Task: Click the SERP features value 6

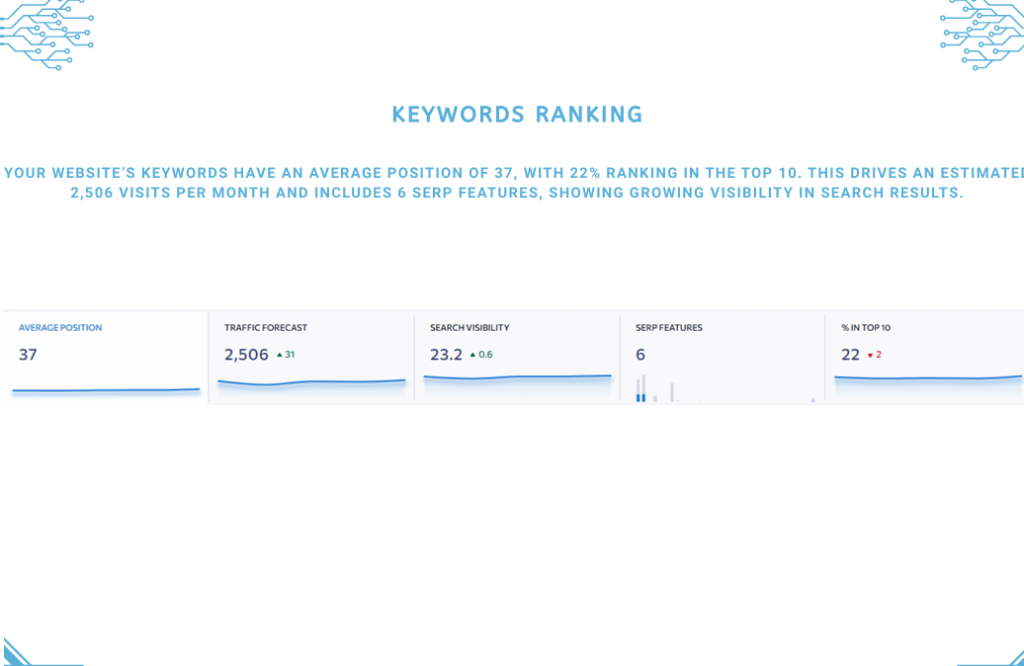Action: point(640,355)
